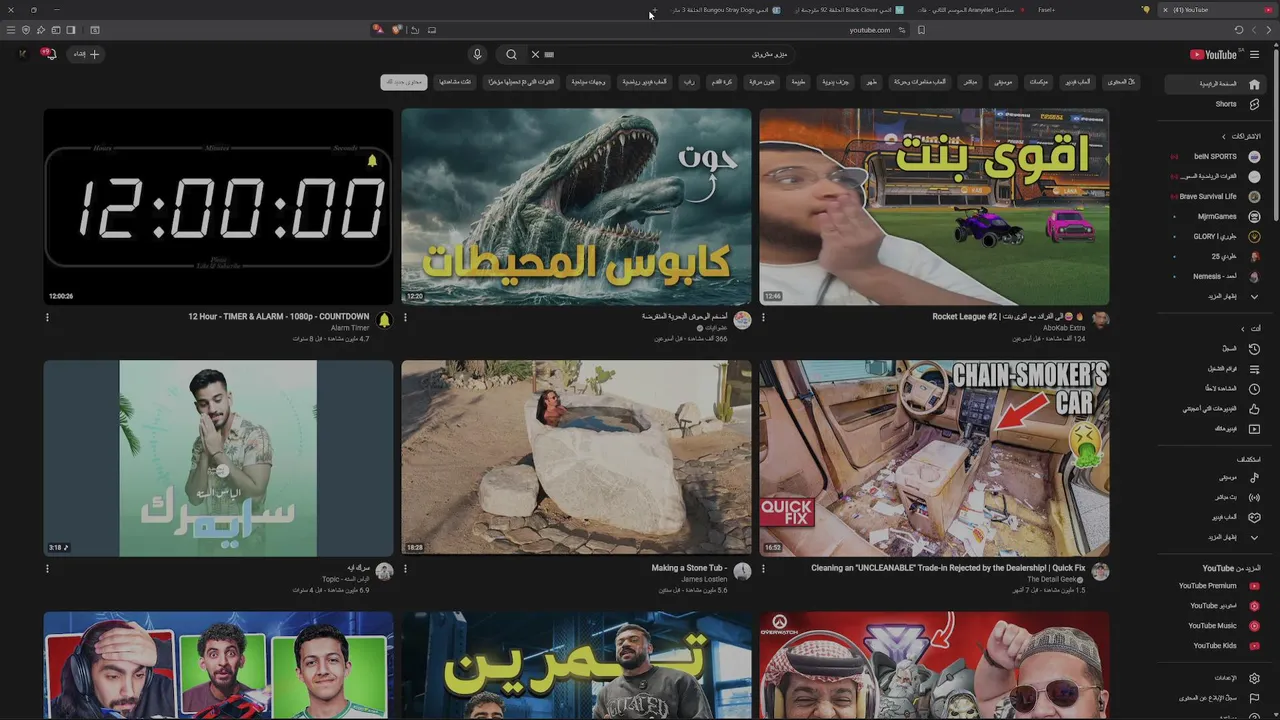This screenshot has height=720, width=1280.
Task: Switch to the Bungou Stray Dogs browser tab
Action: pyautogui.click(x=726, y=10)
